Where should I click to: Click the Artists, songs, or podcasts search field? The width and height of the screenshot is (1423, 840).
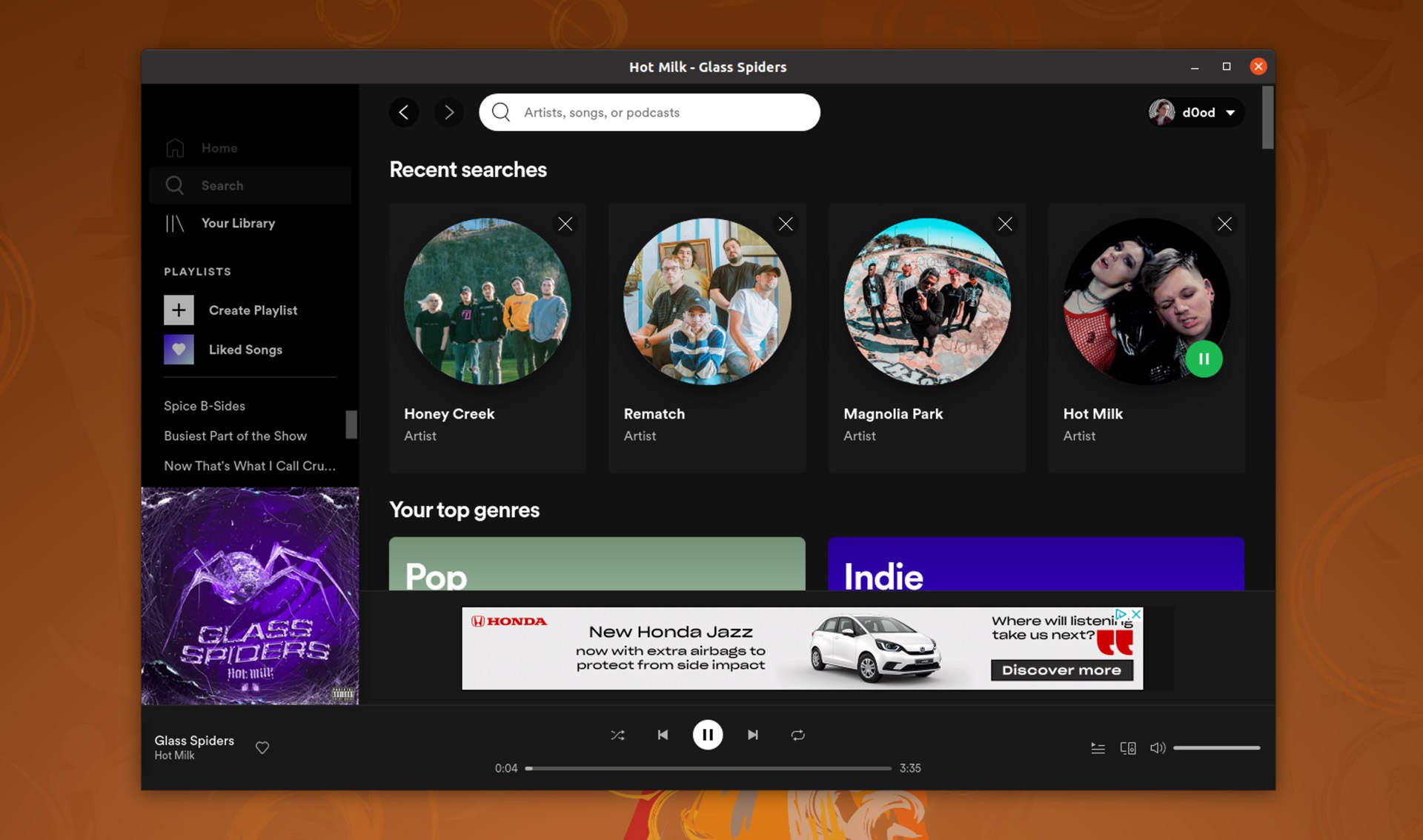tap(649, 113)
